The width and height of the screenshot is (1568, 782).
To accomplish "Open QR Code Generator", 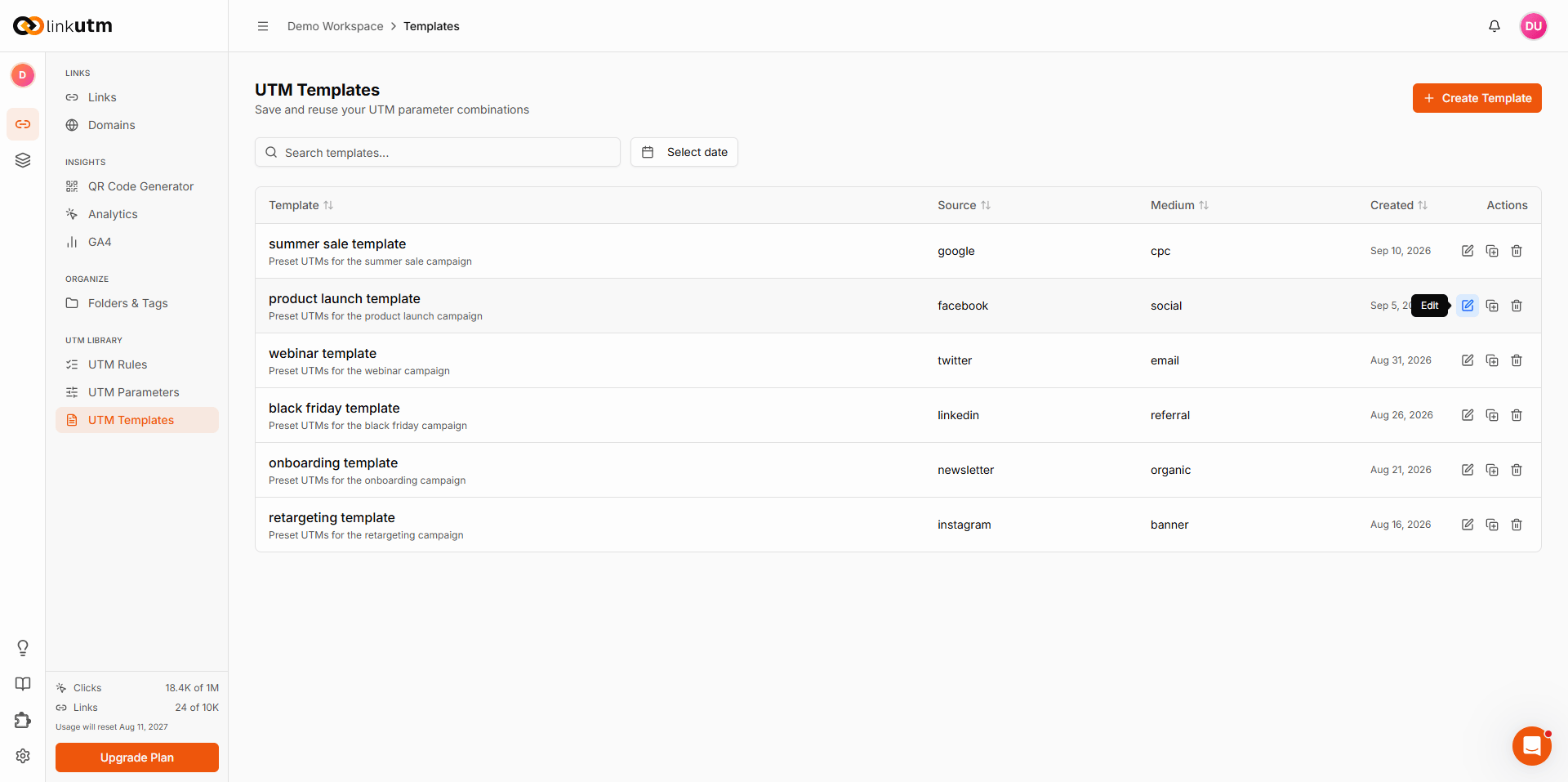I will [x=137, y=186].
